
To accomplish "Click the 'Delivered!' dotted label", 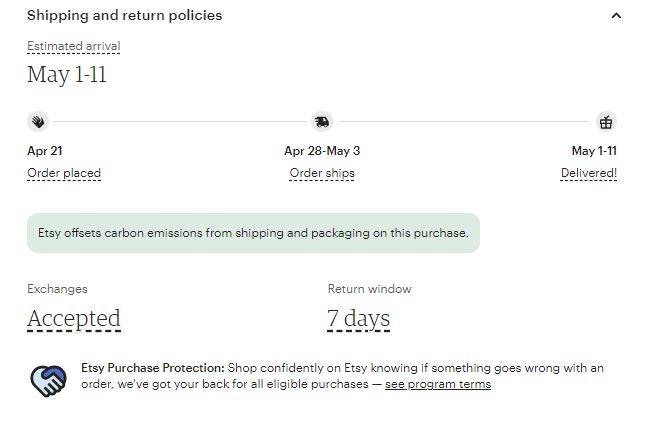I will (x=589, y=173).
